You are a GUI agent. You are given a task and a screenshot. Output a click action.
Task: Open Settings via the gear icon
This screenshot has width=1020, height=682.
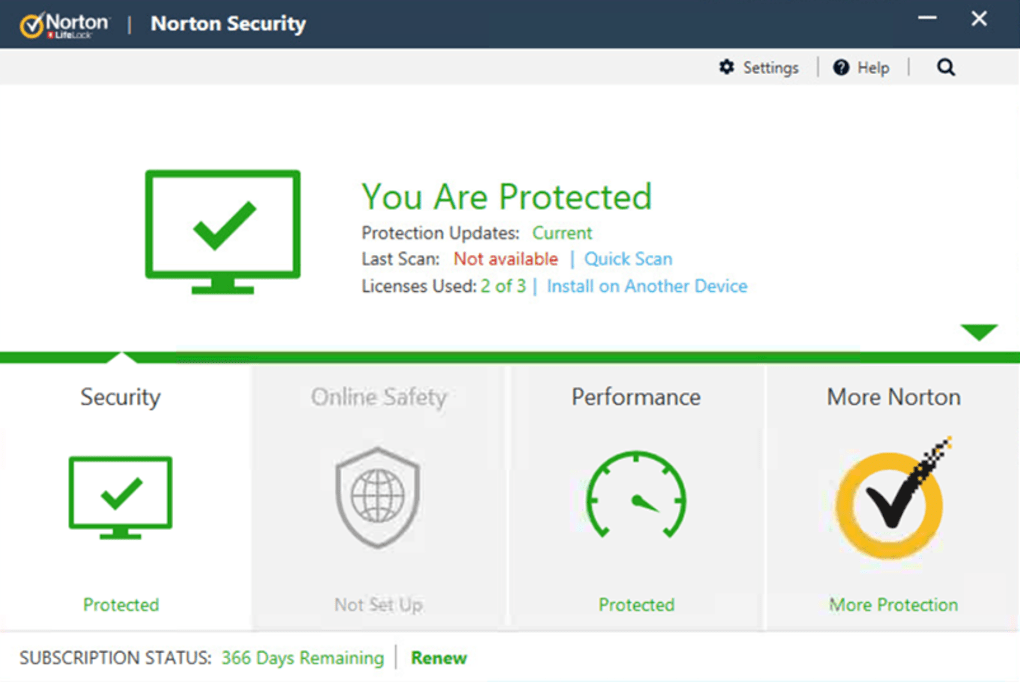[x=727, y=67]
